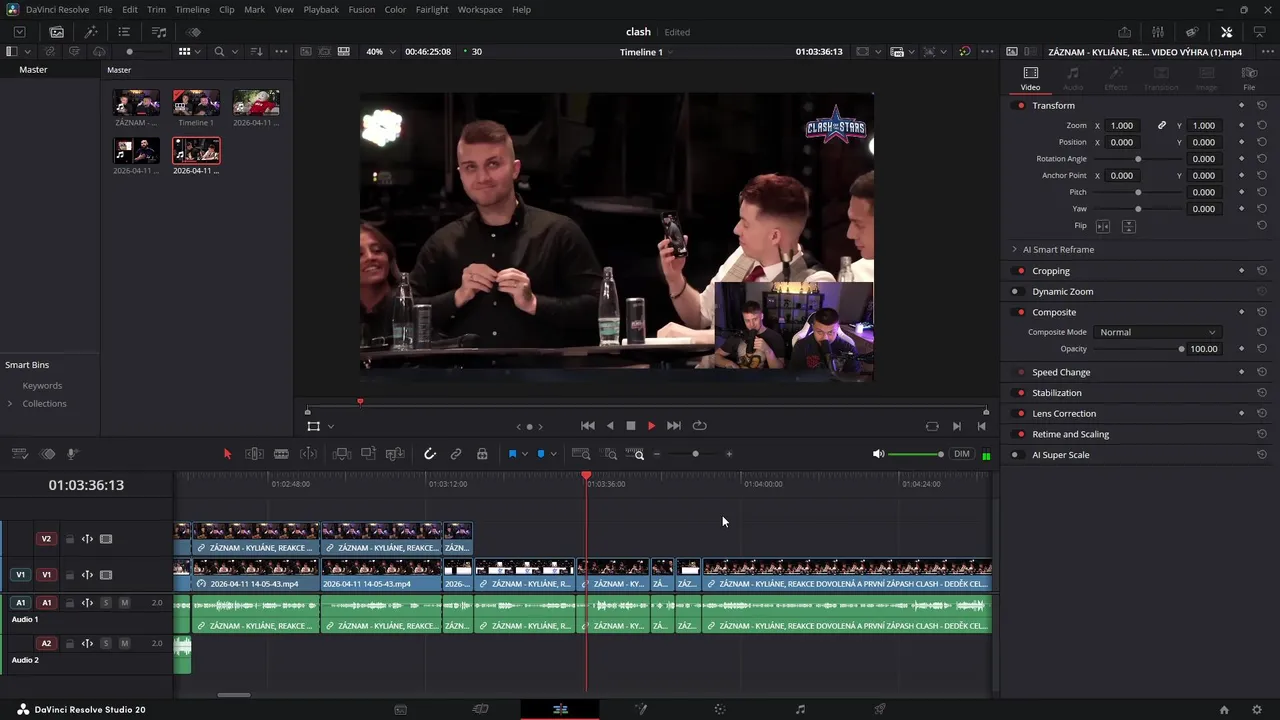Mute the Audio 2 track (M)
The height and width of the screenshot is (720, 1280).
click(x=124, y=643)
